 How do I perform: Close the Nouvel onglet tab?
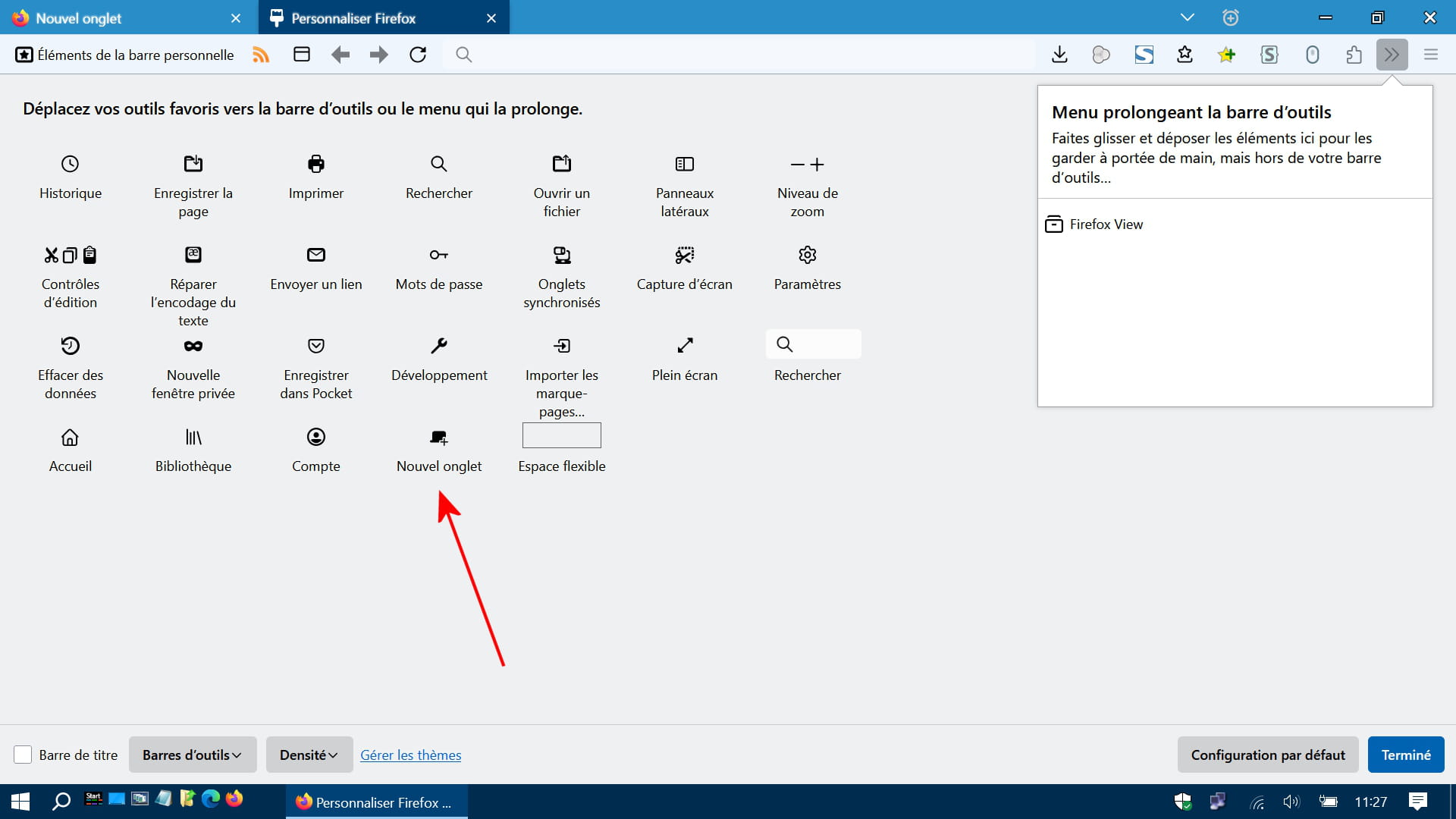(x=236, y=18)
